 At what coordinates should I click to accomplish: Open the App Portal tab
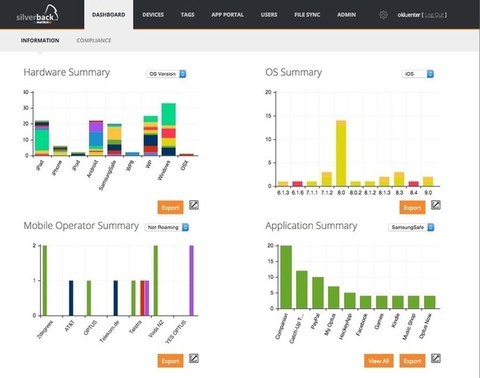(x=227, y=15)
